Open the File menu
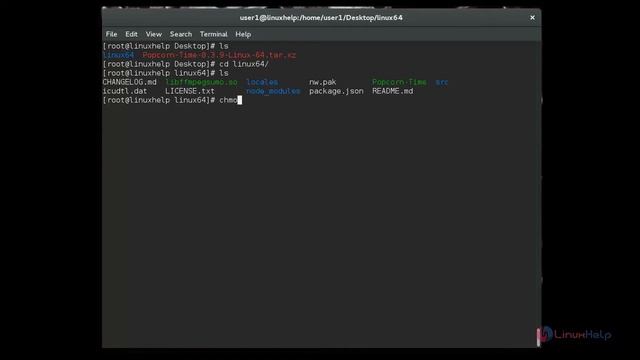Screen dimensions: 640x360 coord(111,34)
